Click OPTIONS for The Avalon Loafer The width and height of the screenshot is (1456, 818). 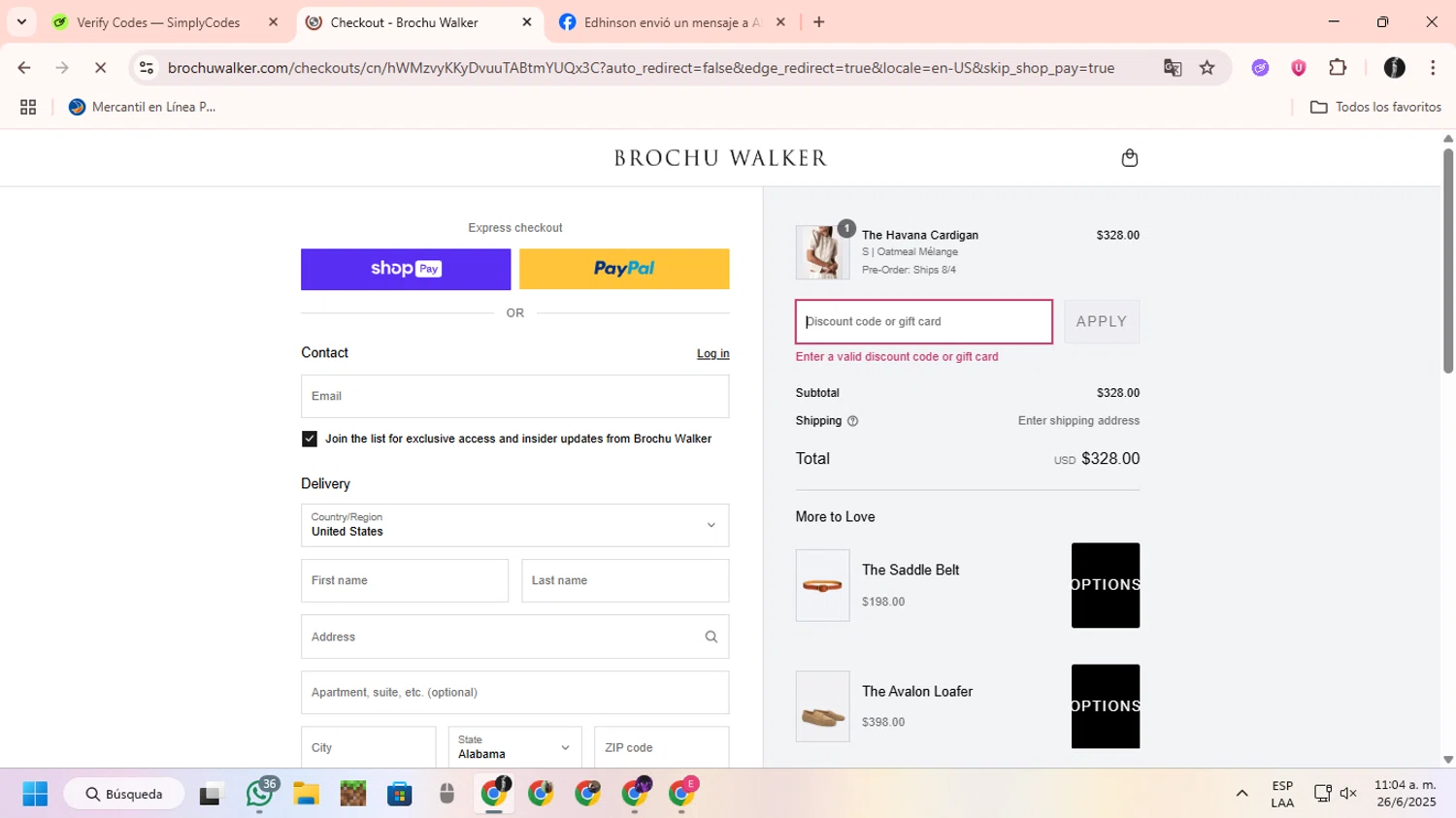click(1106, 706)
